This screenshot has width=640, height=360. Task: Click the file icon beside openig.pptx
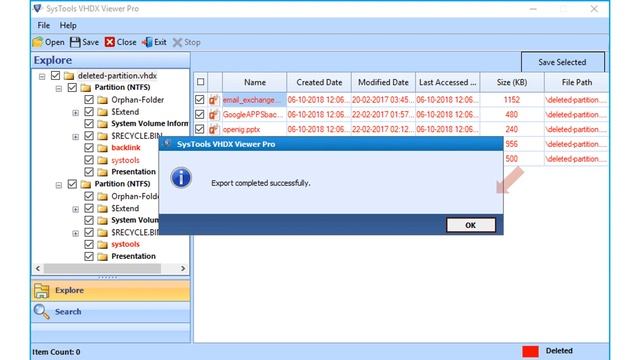pyautogui.click(x=213, y=129)
